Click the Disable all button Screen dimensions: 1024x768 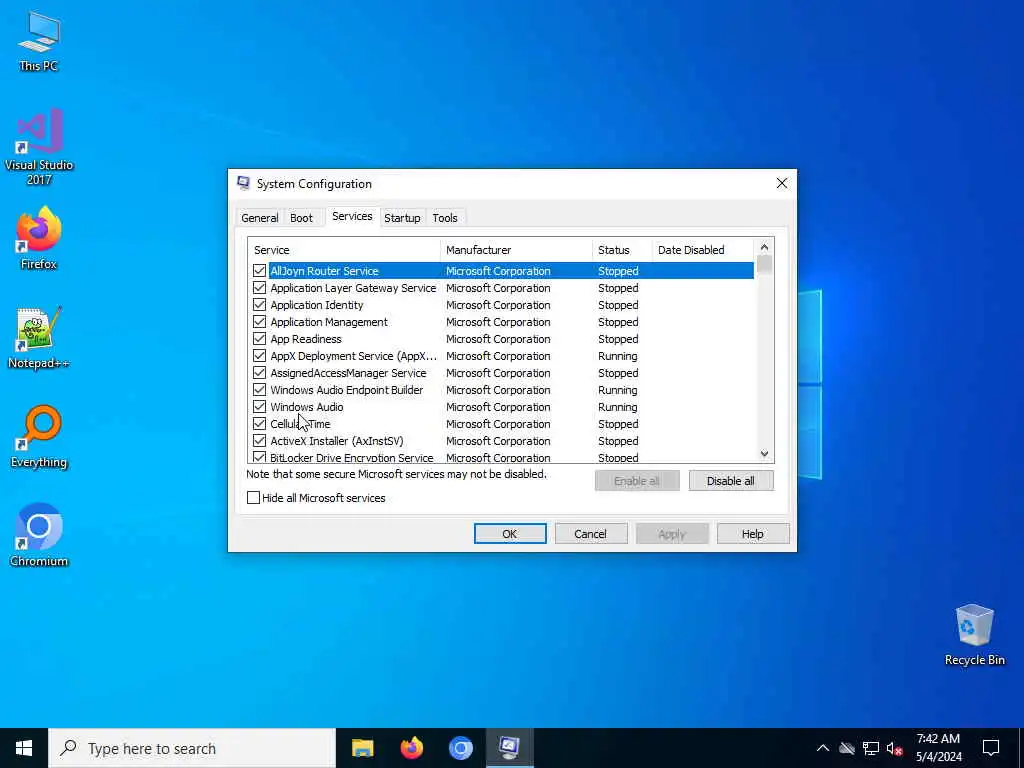(731, 481)
